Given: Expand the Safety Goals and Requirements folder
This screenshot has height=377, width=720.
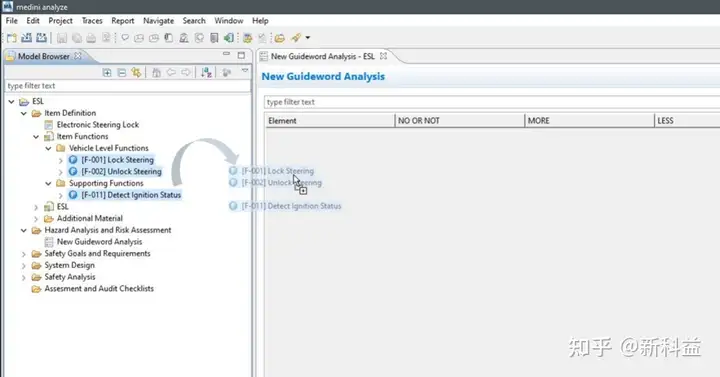Looking at the screenshot, I should click(x=24, y=254).
